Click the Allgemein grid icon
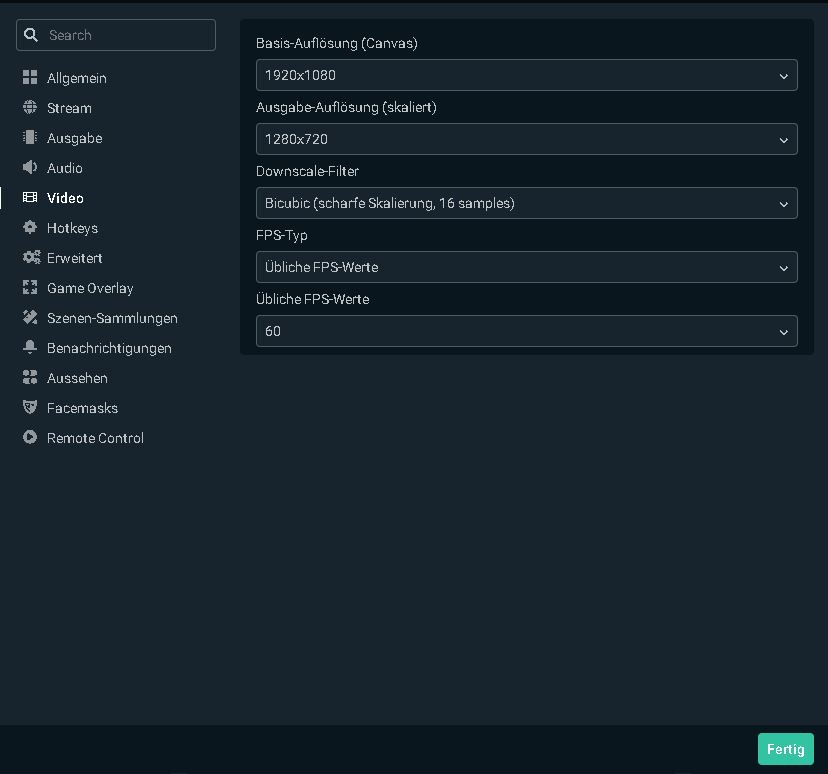The height and width of the screenshot is (774, 828). [30, 78]
